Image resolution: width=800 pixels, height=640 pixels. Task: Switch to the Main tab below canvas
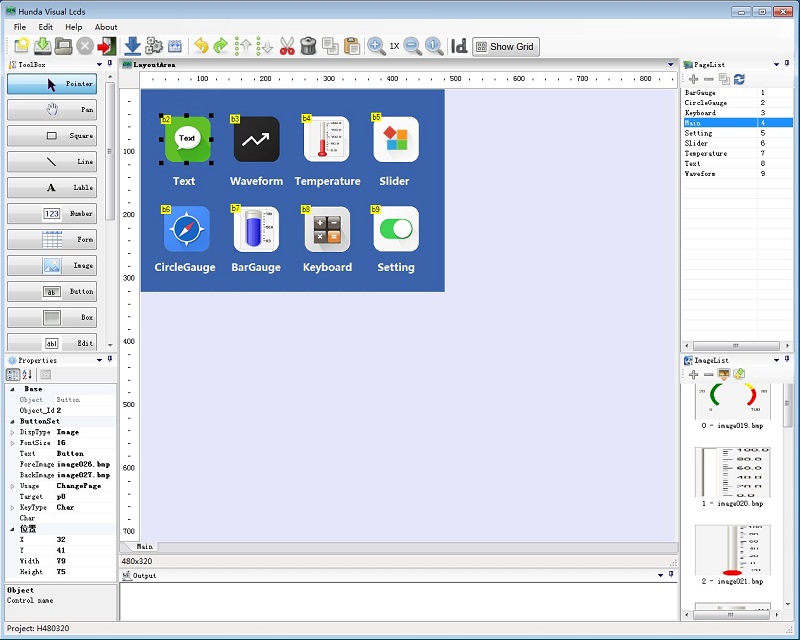[145, 547]
